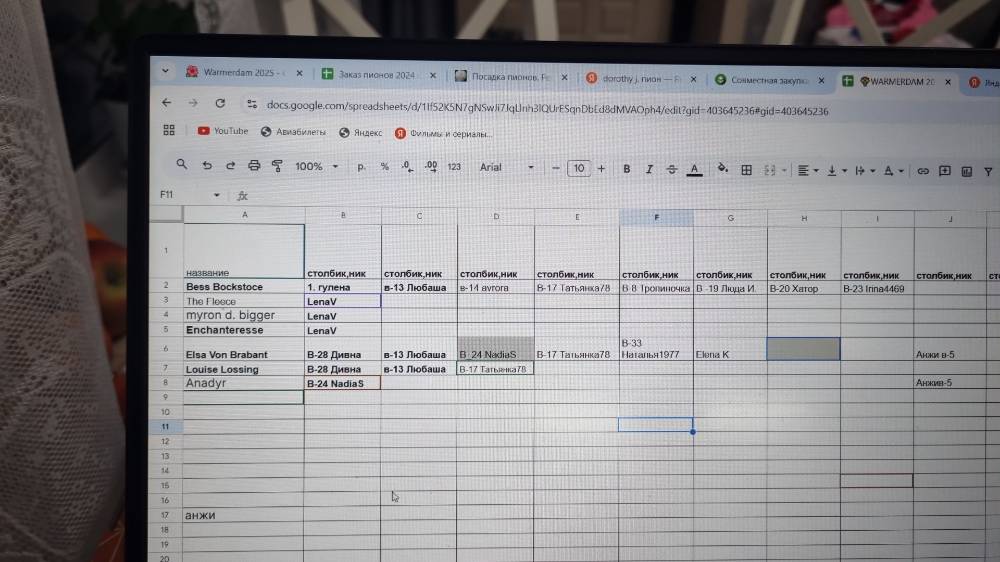Select the cell 'Bess Bockstoce'
This screenshot has width=1000, height=562.
click(244, 286)
